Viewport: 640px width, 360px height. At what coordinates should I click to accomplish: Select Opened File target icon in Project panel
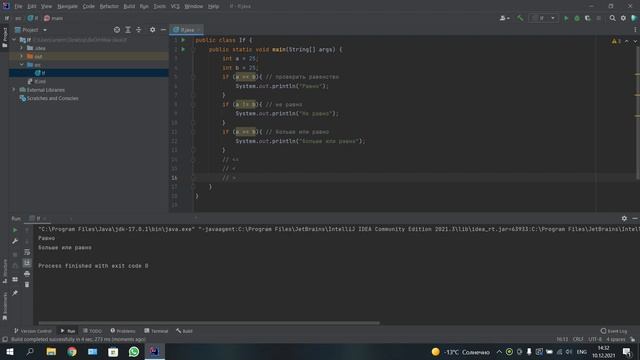[117, 30]
